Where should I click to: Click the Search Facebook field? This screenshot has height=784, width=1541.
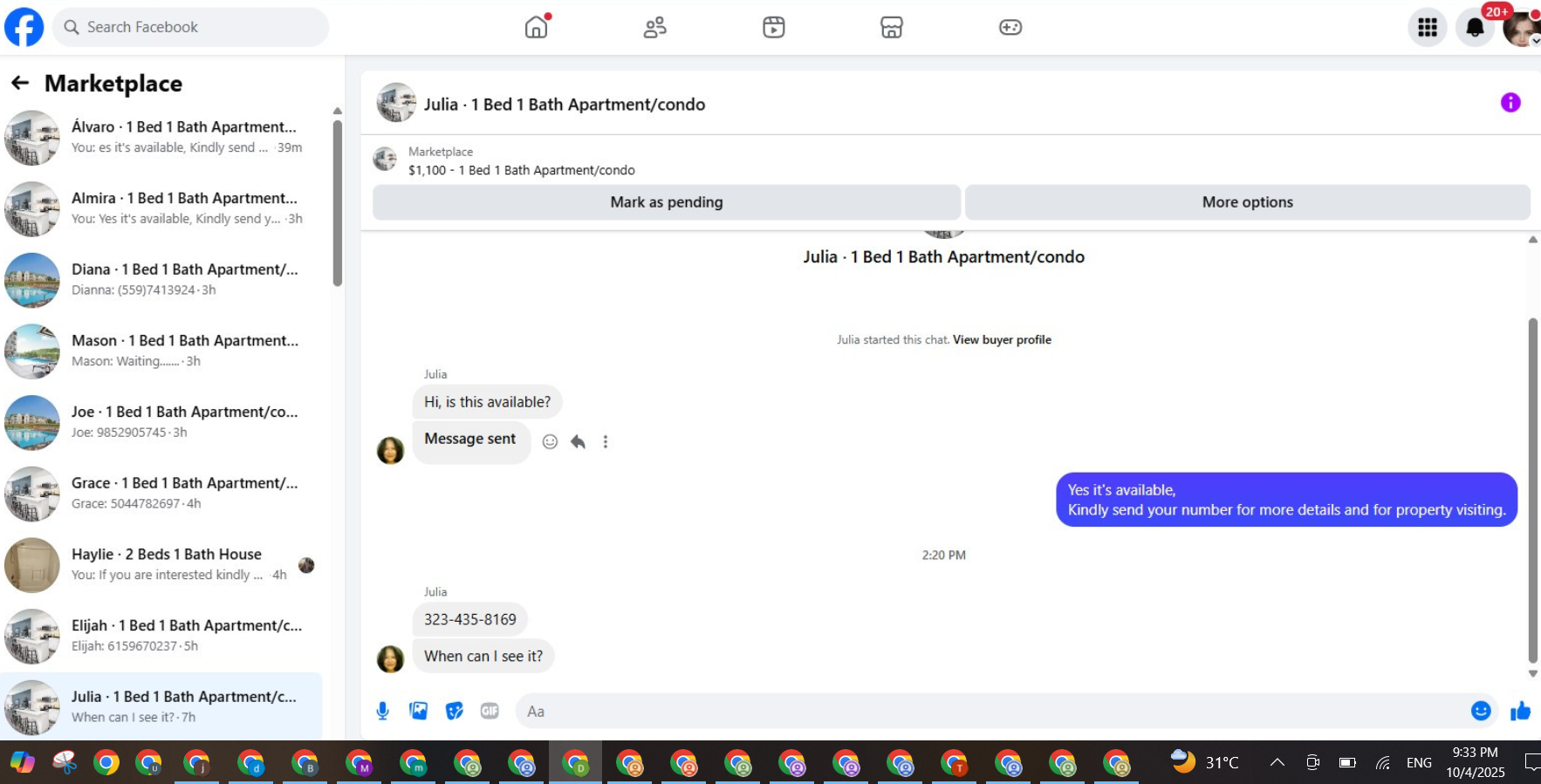[x=191, y=27]
